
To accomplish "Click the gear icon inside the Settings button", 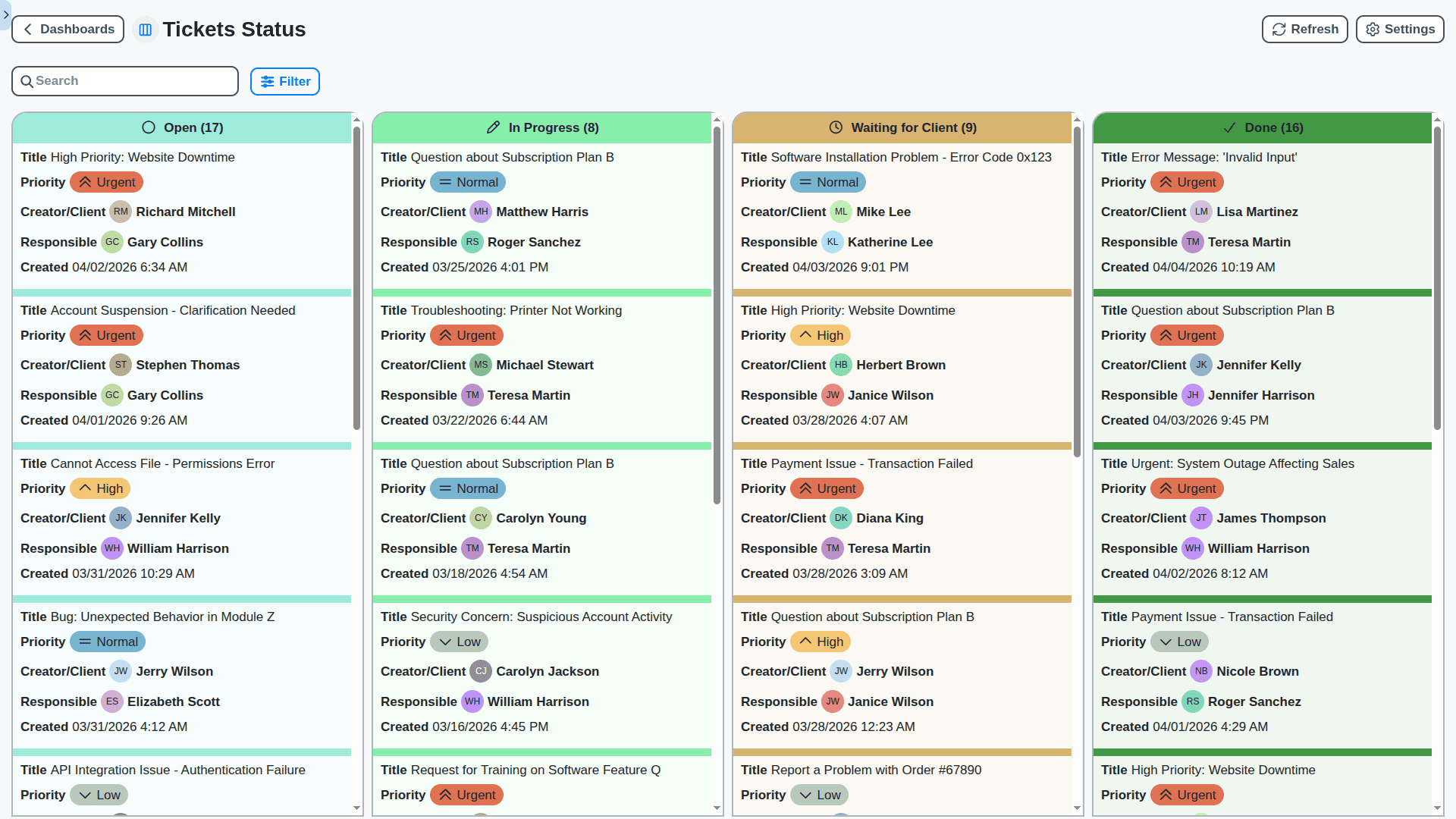I will point(1373,29).
